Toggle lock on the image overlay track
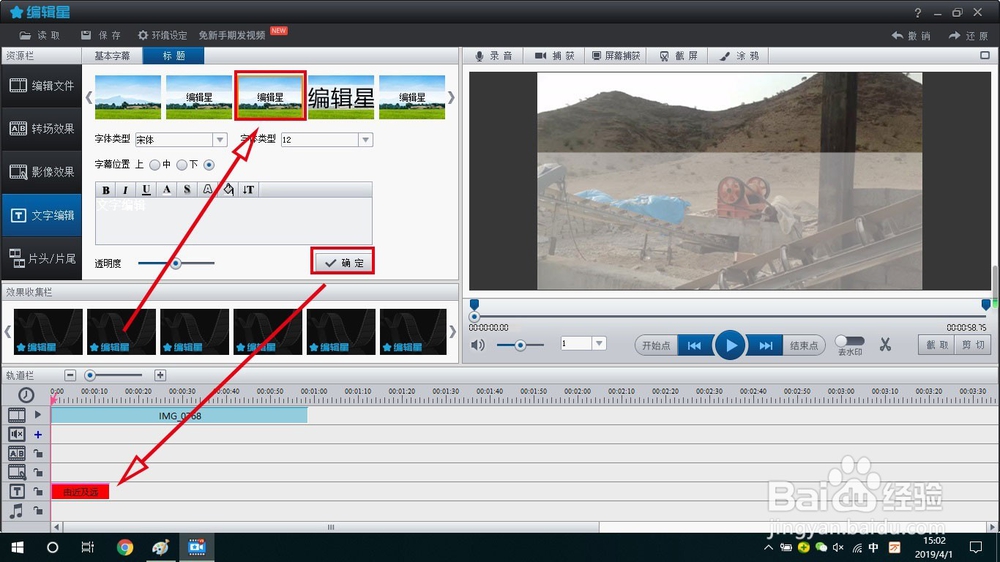The height and width of the screenshot is (562, 1000). [38, 473]
